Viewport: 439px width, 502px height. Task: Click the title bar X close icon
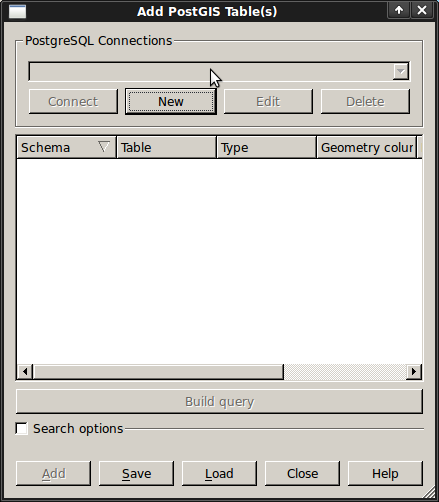[x=422, y=10]
